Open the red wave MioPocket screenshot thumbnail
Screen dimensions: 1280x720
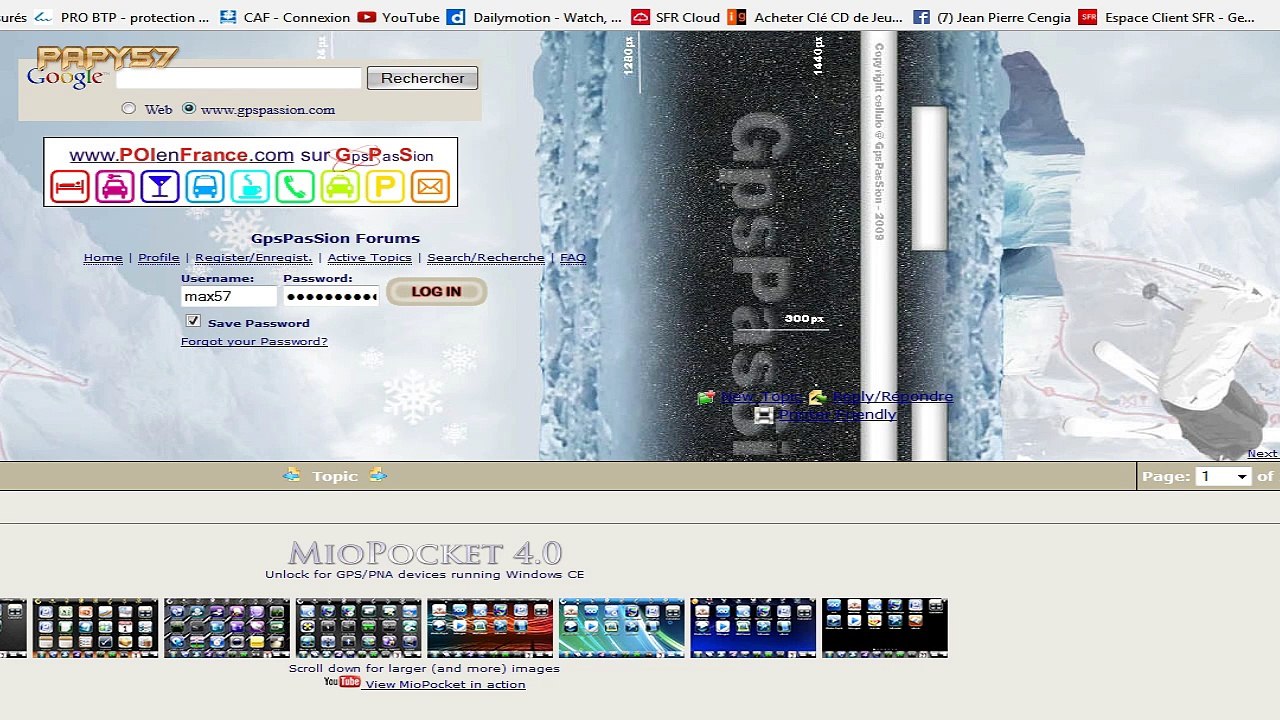click(x=490, y=628)
